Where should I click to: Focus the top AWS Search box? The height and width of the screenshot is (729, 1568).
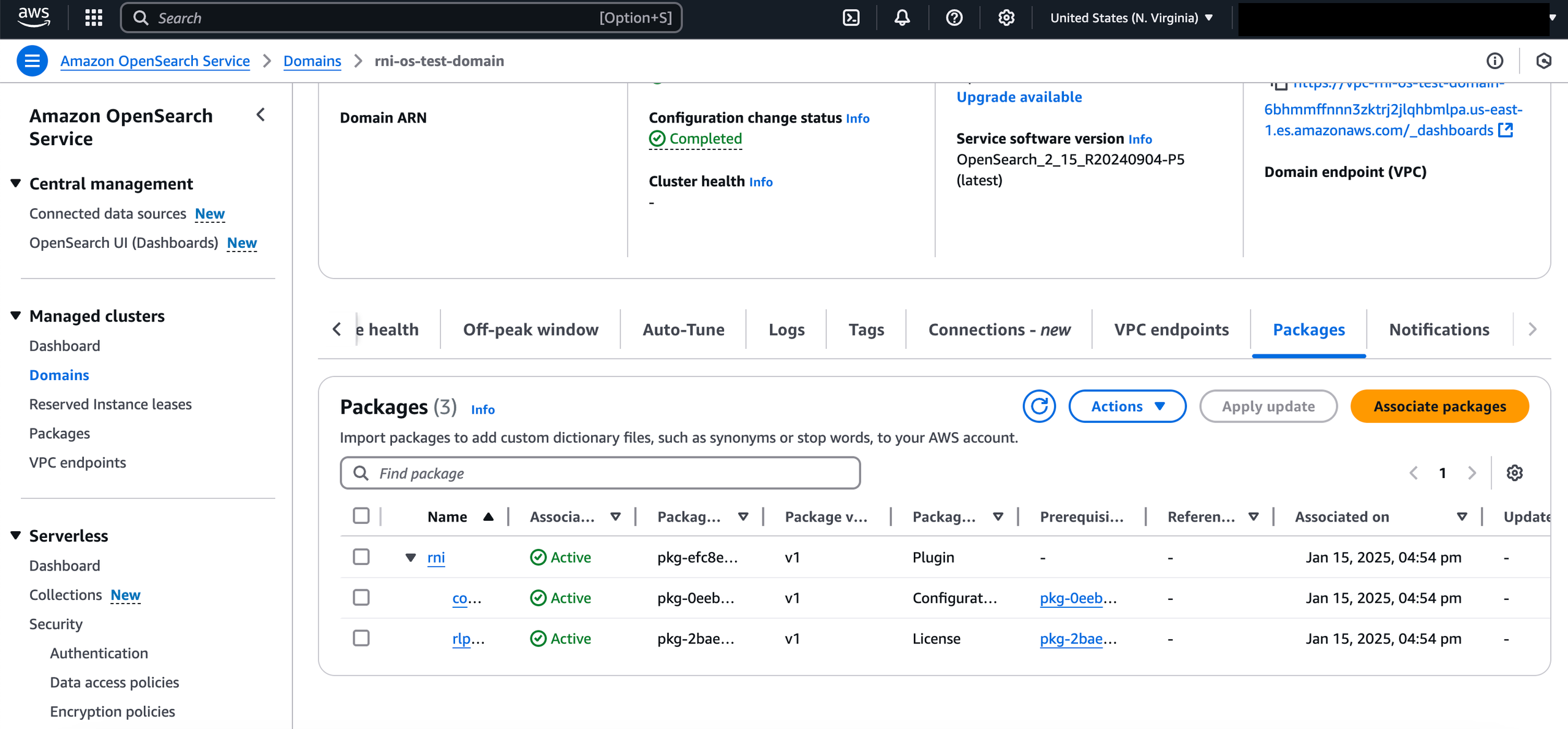click(401, 18)
